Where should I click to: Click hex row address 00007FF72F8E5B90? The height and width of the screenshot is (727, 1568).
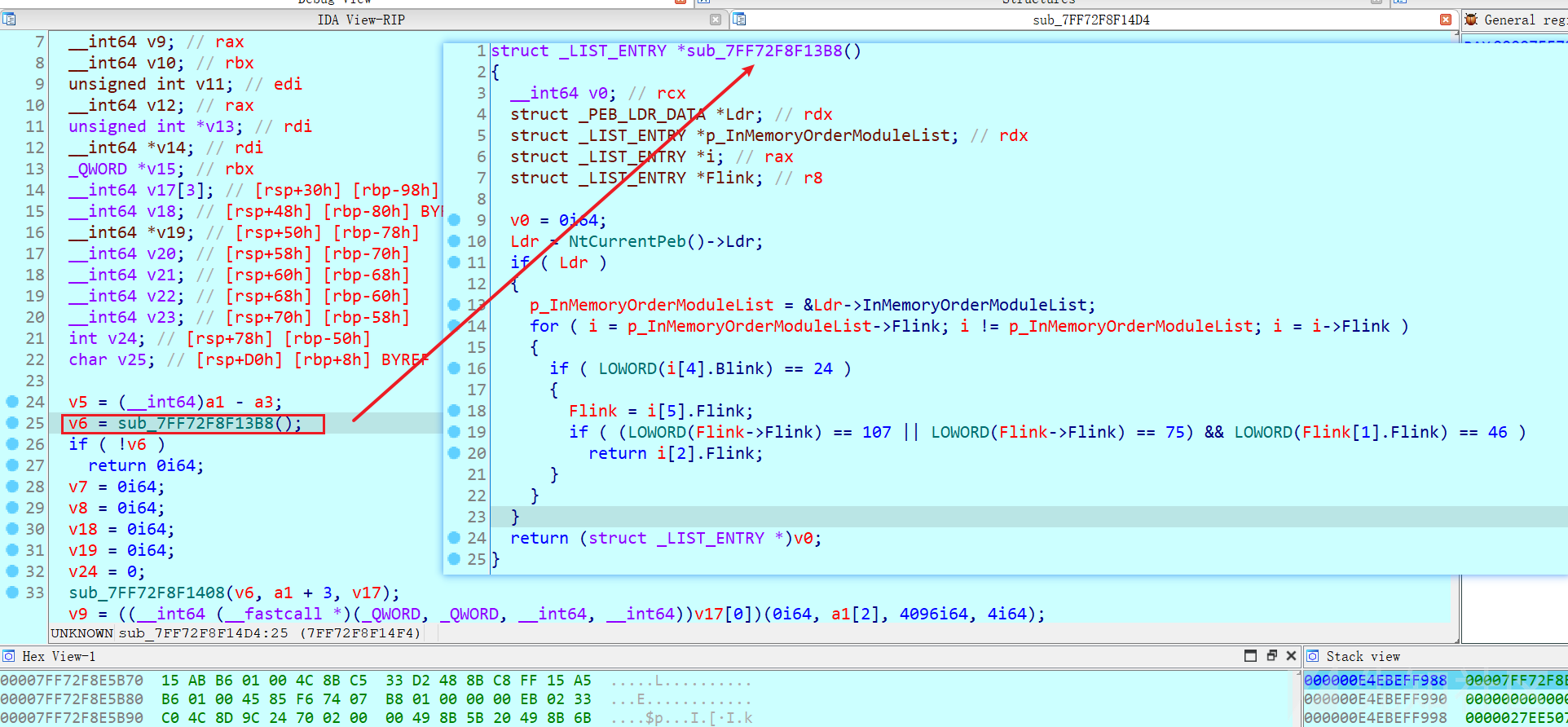click(x=72, y=718)
